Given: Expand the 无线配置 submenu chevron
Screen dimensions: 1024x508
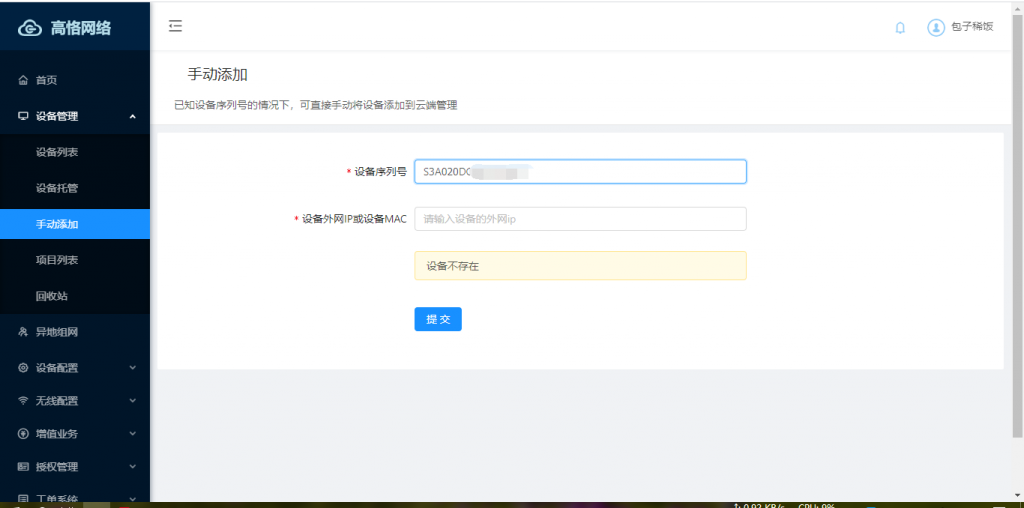Looking at the screenshot, I should pos(133,401).
